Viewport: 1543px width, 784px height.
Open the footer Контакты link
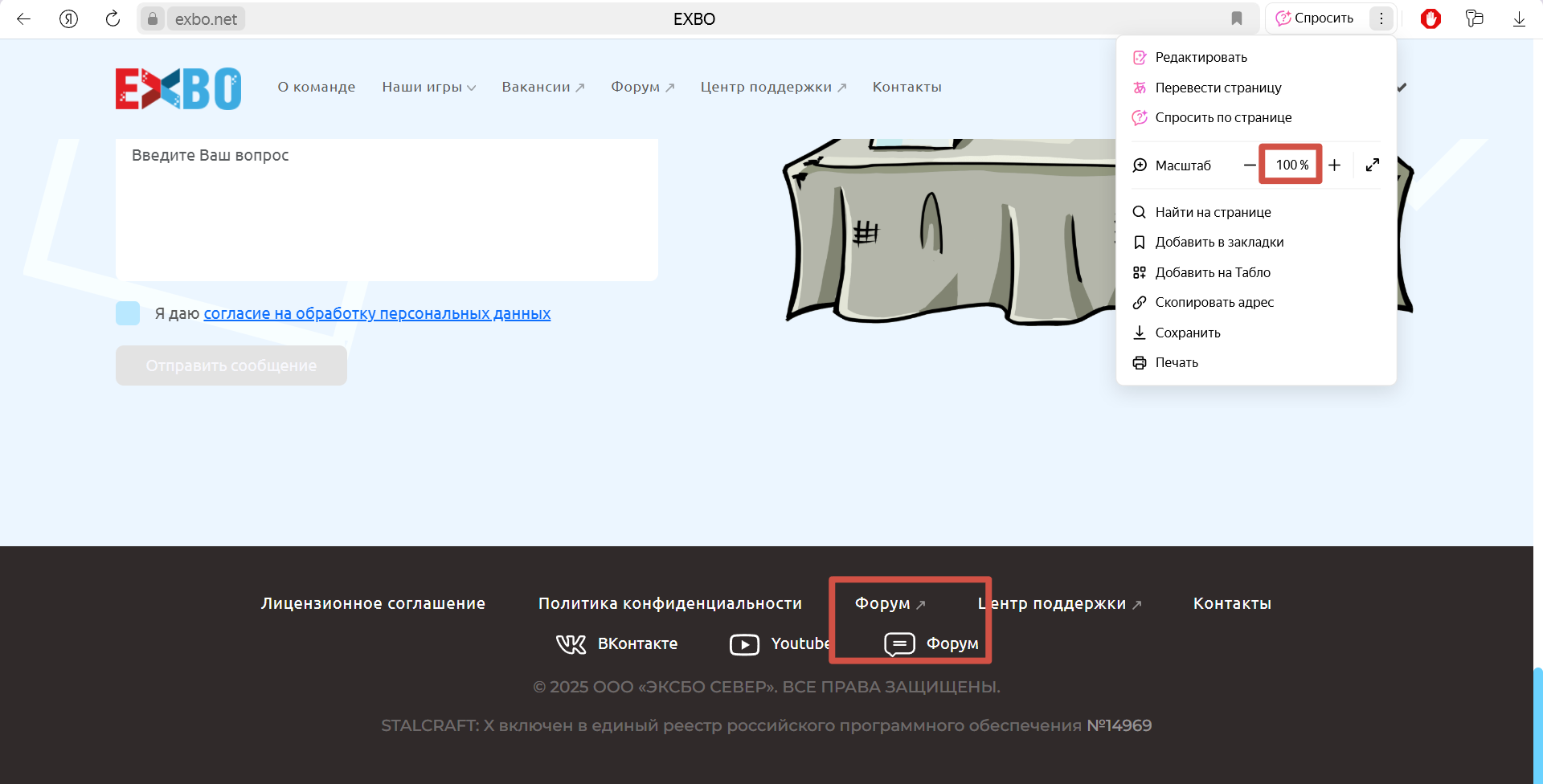tap(1232, 603)
